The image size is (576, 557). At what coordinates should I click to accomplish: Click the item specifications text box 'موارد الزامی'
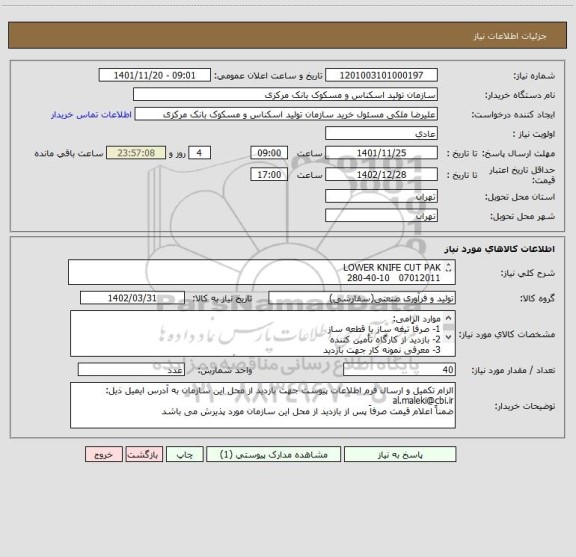point(263,334)
